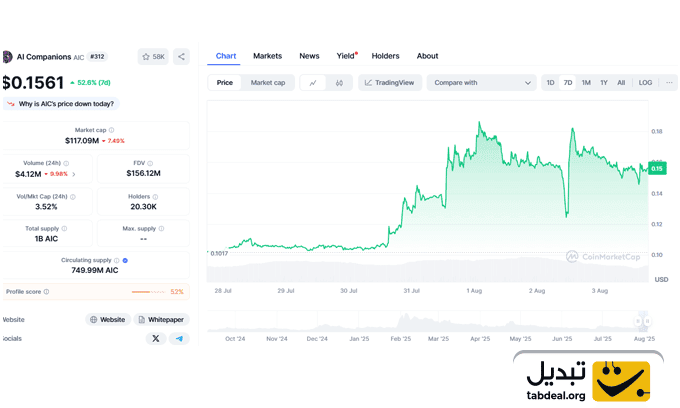Open the X (Twitter) social link
Image resolution: width=680 pixels, height=408 pixels.
(156, 339)
